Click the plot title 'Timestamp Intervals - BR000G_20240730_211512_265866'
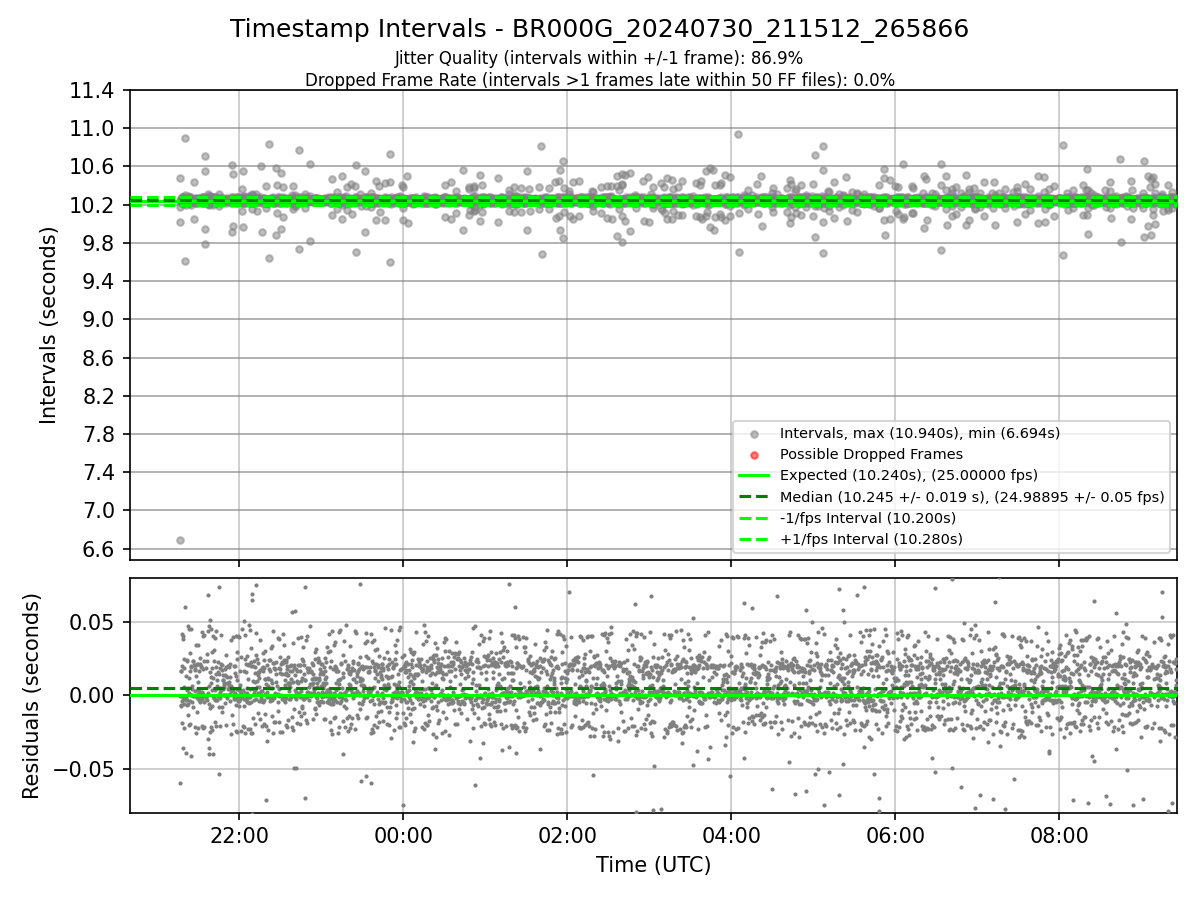 point(599,29)
